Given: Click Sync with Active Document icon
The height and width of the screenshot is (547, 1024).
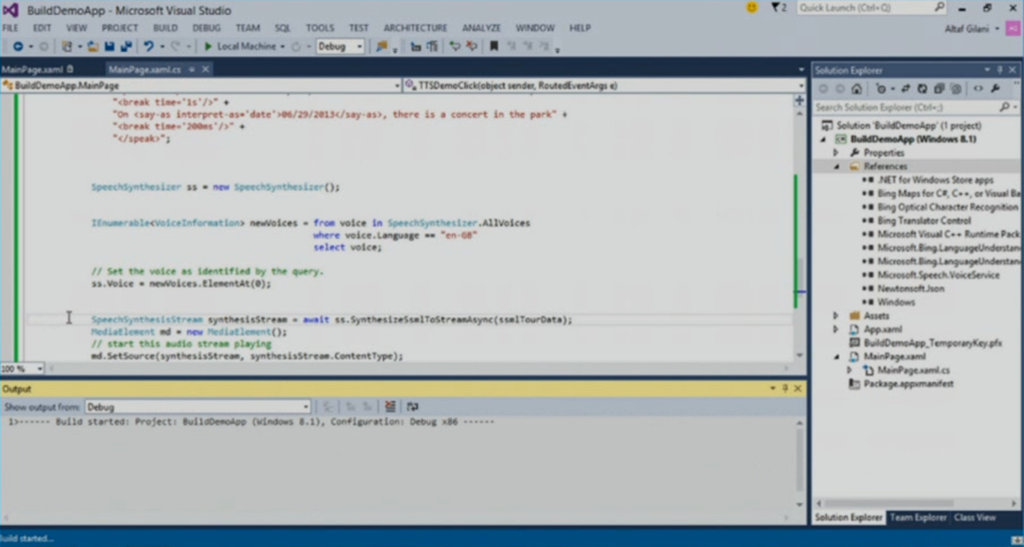Looking at the screenshot, I should (x=906, y=89).
